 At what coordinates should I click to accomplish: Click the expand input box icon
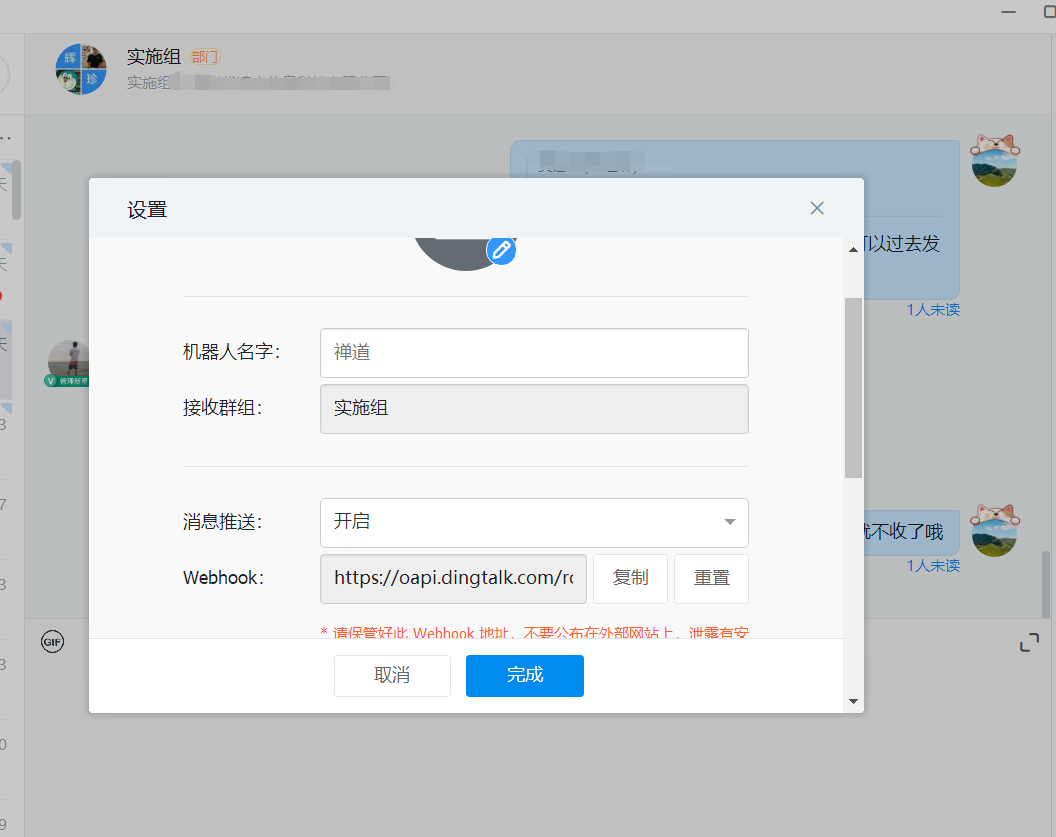[x=1029, y=642]
